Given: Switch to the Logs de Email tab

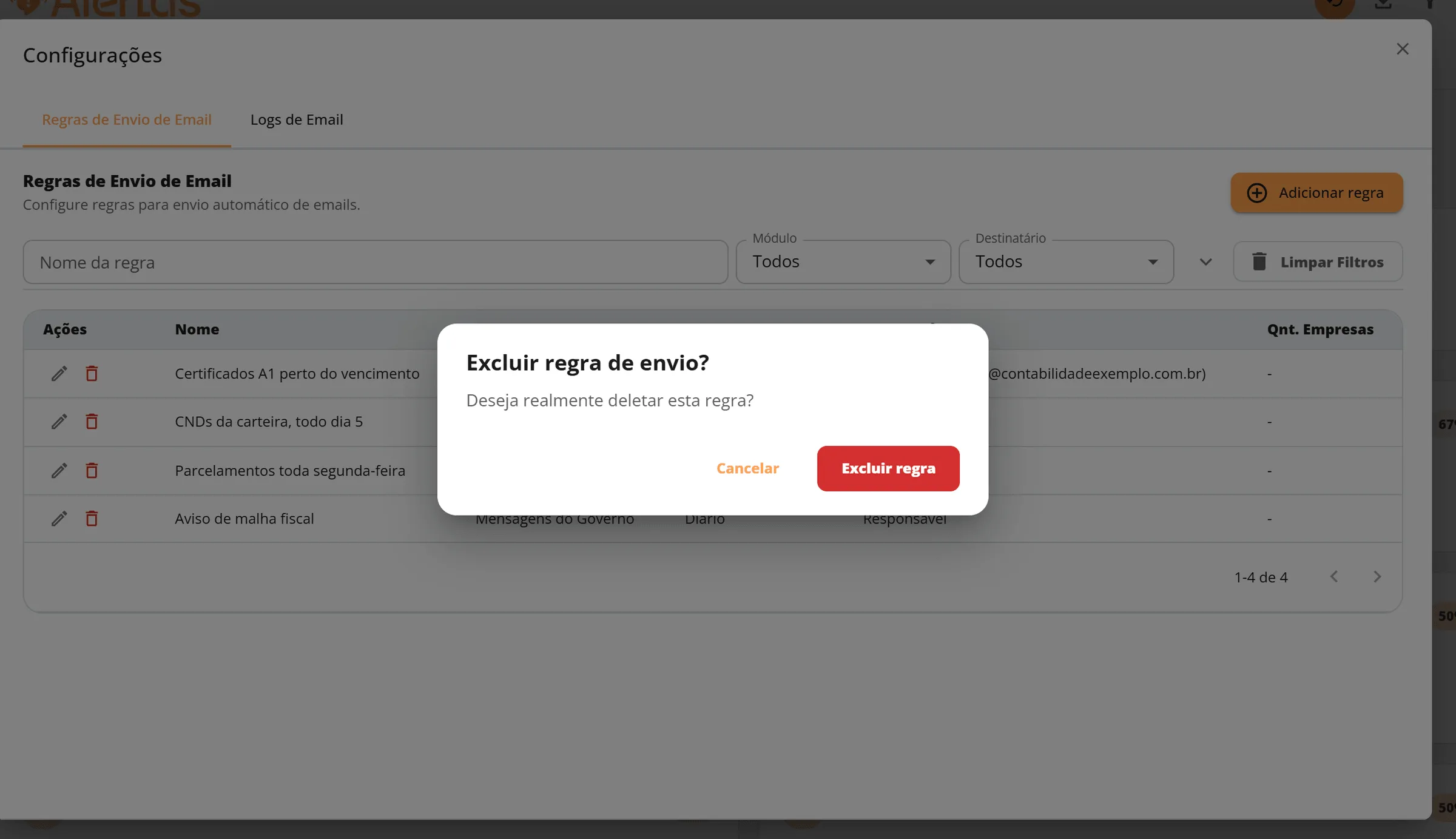Looking at the screenshot, I should pyautogui.click(x=297, y=120).
